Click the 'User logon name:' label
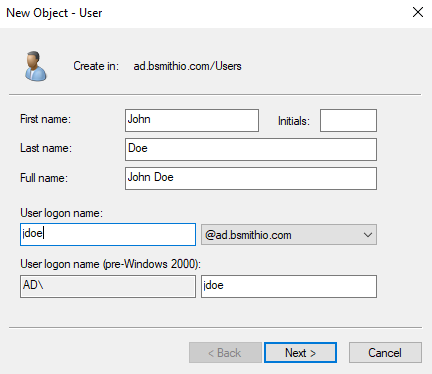This screenshot has width=432, height=374. 61,213
